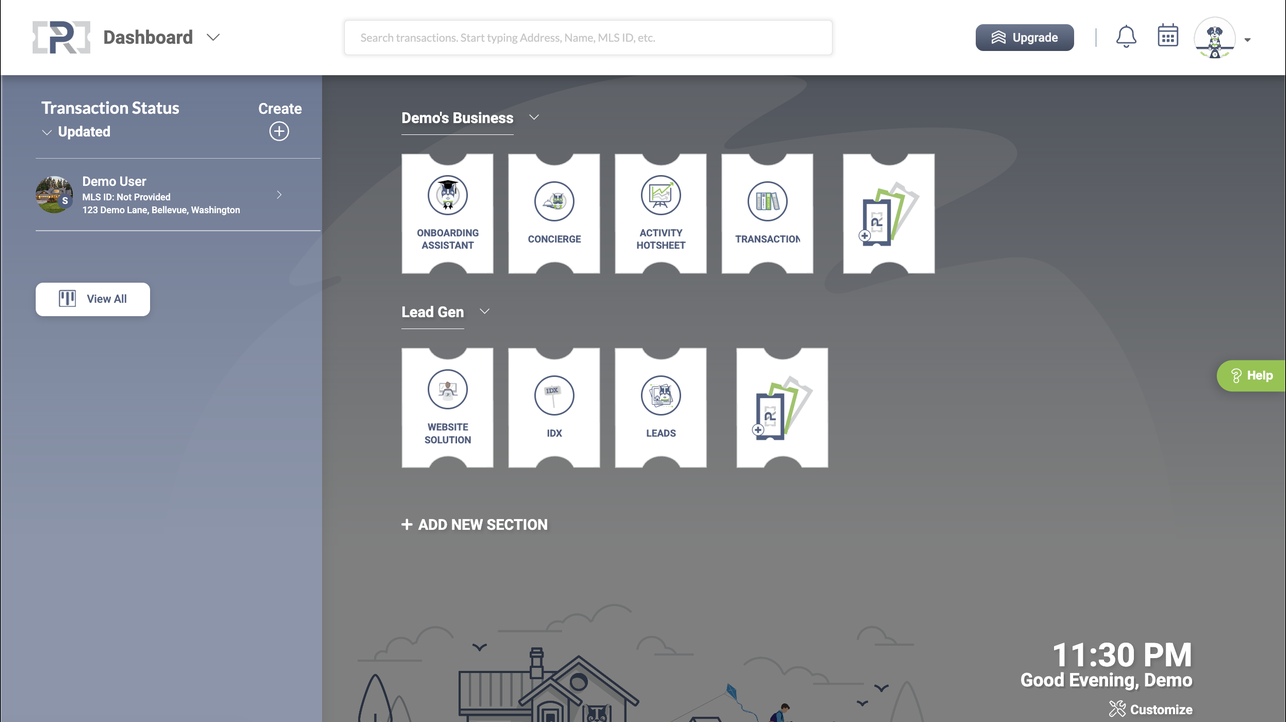Open the calendar icon
Image resolution: width=1286 pixels, height=722 pixels.
point(1168,36)
